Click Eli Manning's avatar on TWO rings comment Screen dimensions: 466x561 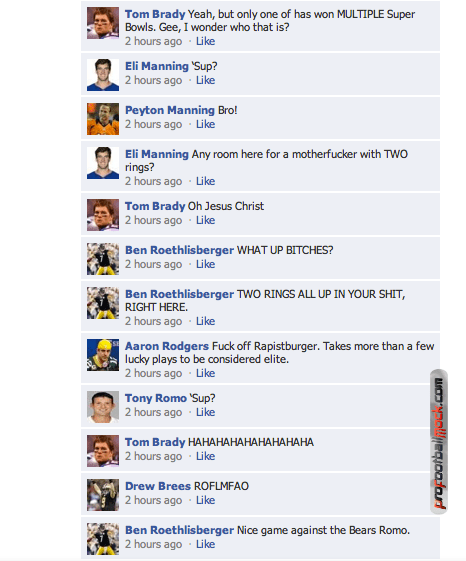103,163
